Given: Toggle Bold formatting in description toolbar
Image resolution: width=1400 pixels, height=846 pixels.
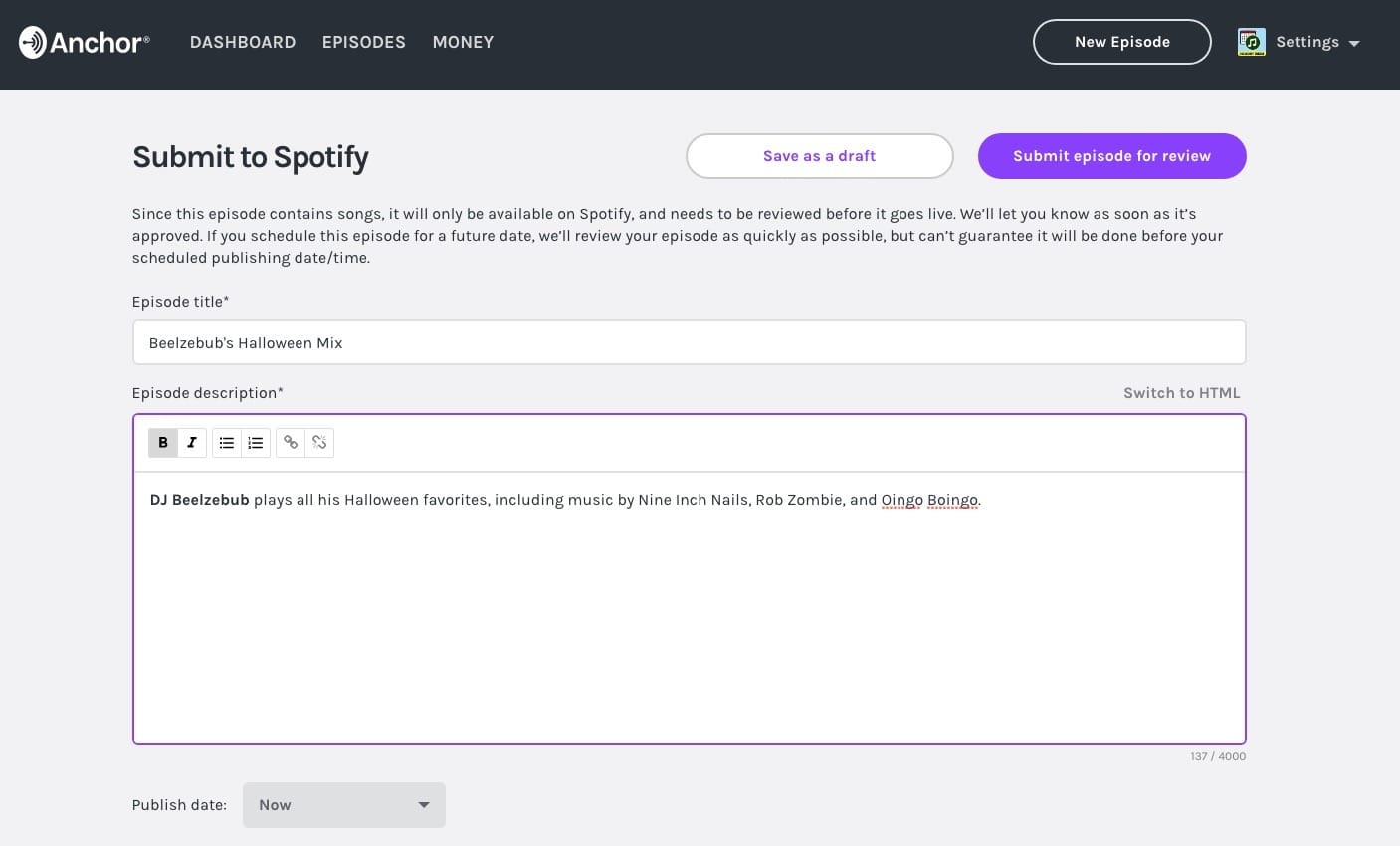Looking at the screenshot, I should click(163, 443).
